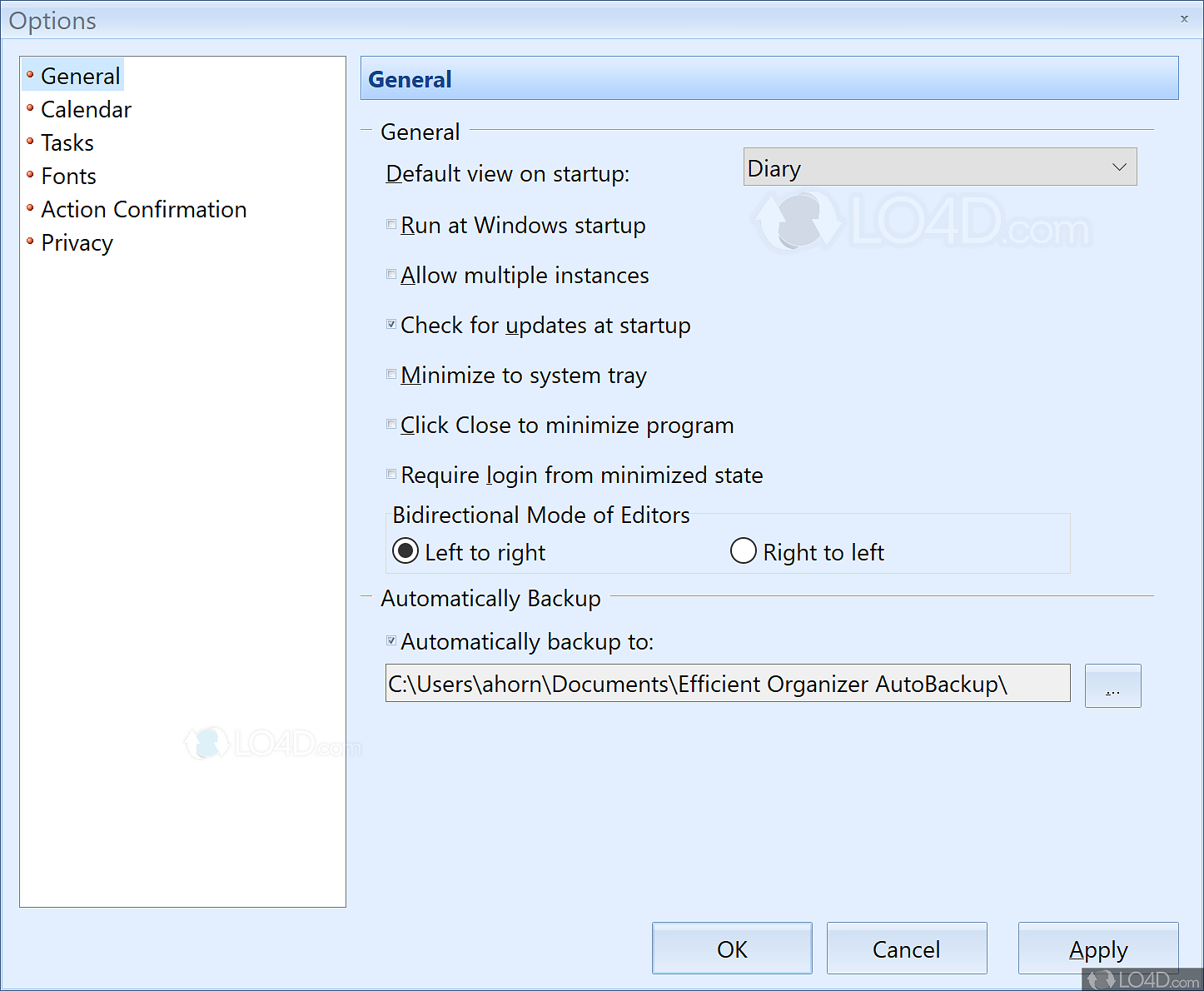1204x991 pixels.
Task: Click the backup path input field
Action: [x=727, y=683]
